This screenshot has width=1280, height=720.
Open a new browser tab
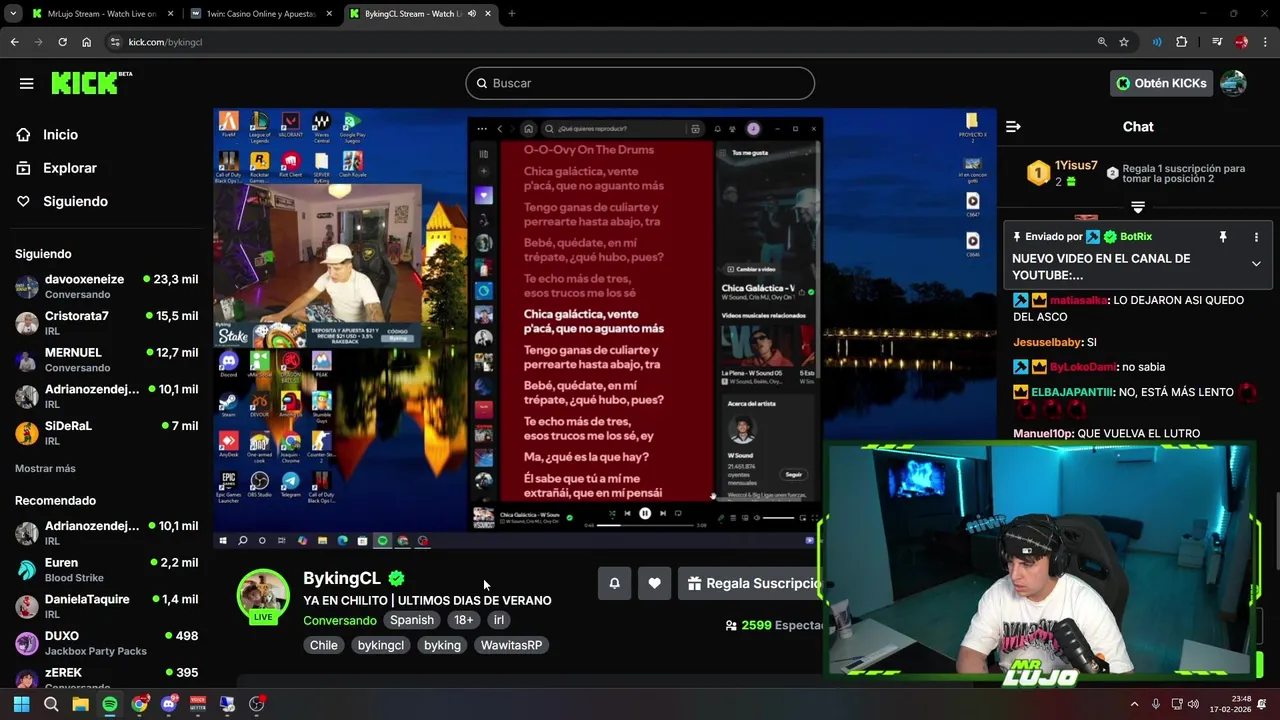512,14
